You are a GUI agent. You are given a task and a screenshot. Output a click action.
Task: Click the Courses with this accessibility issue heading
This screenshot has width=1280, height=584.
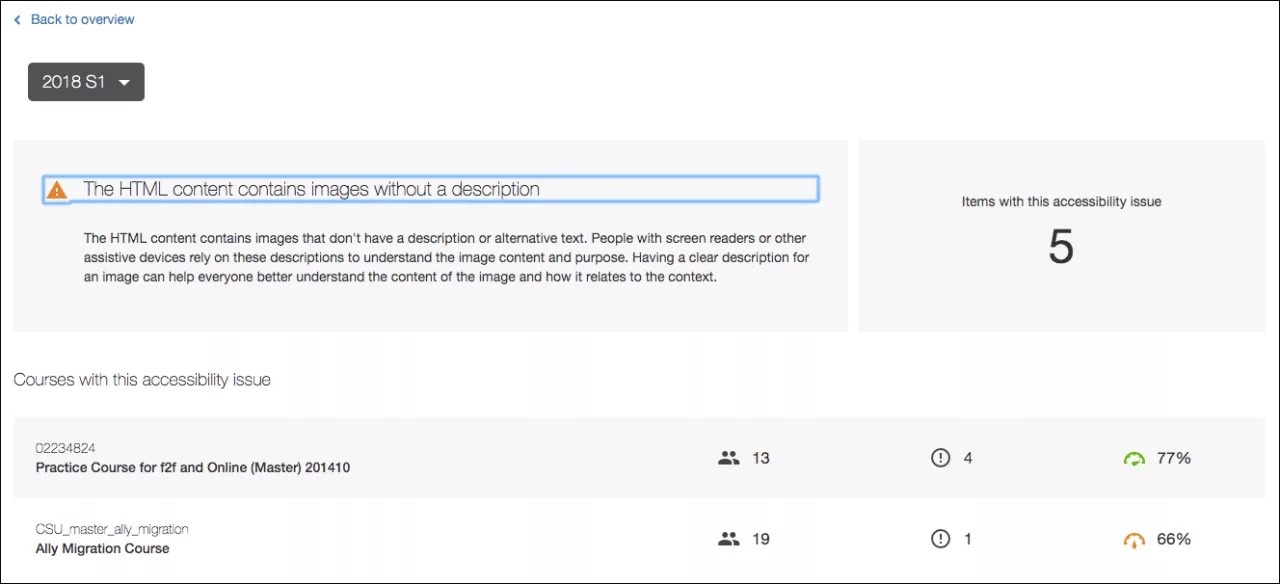pos(142,380)
